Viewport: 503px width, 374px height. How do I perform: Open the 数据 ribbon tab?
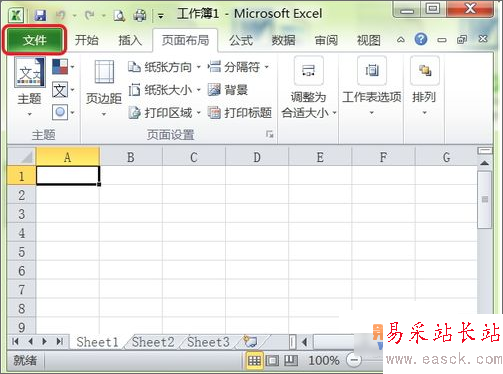[x=283, y=40]
